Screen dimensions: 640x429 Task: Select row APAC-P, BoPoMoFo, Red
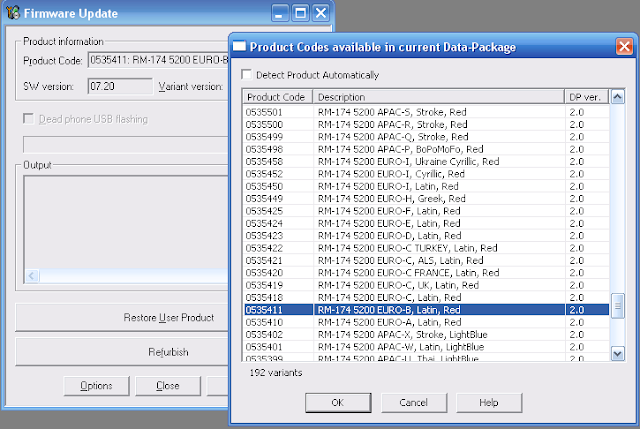click(427, 149)
